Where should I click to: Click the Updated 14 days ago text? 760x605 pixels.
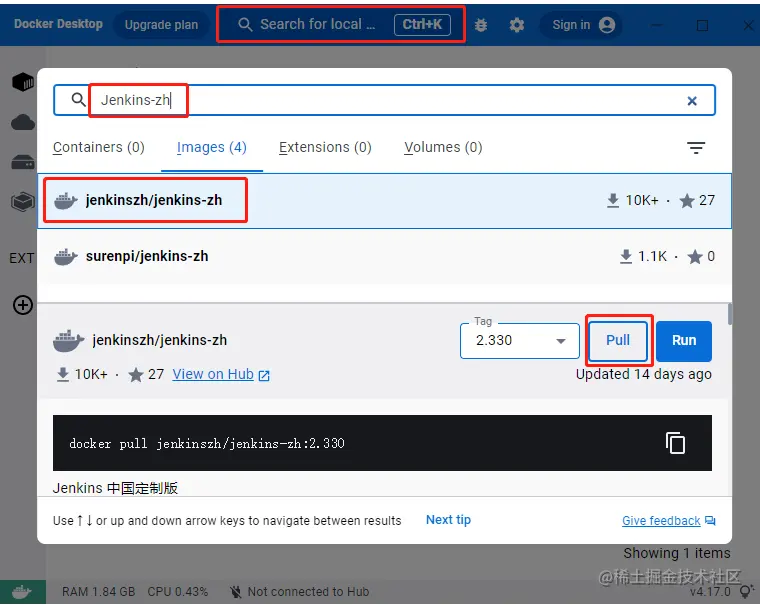pos(644,374)
